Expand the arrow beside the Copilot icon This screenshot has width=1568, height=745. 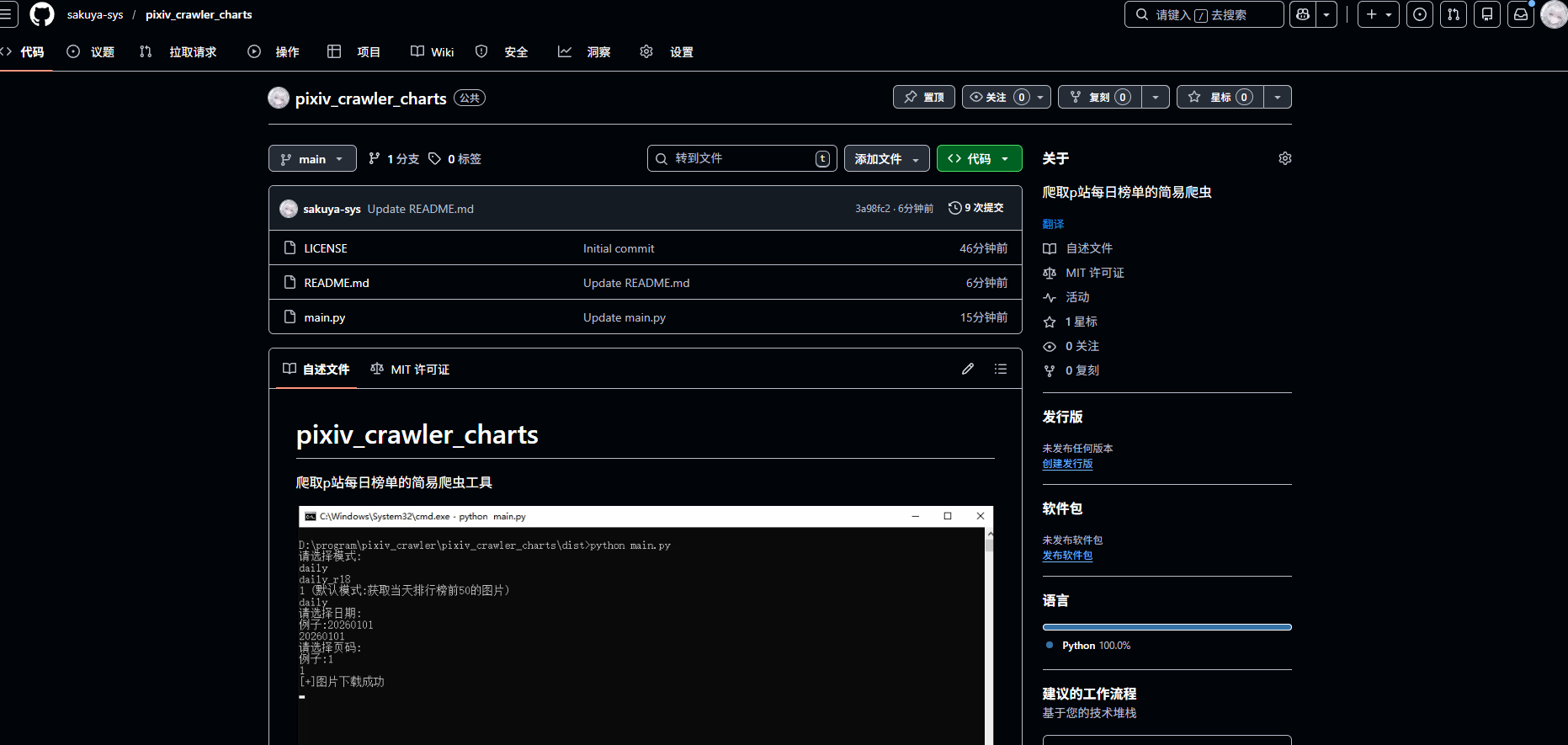[x=1326, y=14]
